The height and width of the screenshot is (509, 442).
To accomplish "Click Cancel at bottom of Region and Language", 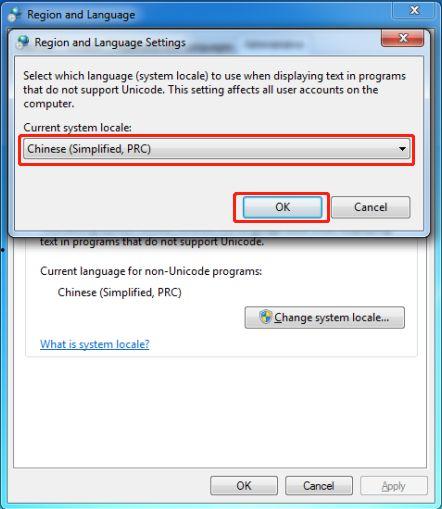I will [x=319, y=486].
